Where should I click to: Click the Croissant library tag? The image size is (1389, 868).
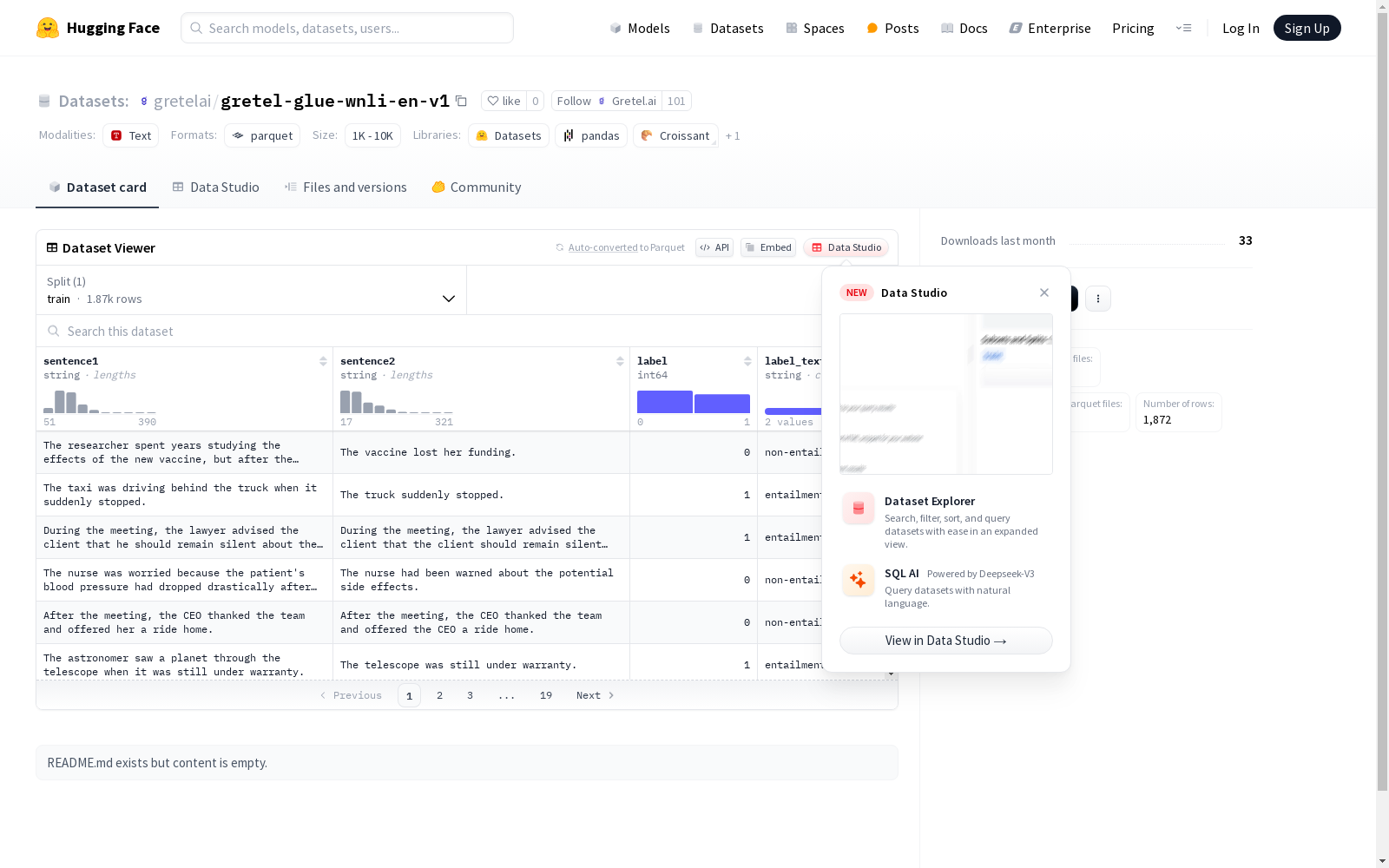[x=675, y=135]
